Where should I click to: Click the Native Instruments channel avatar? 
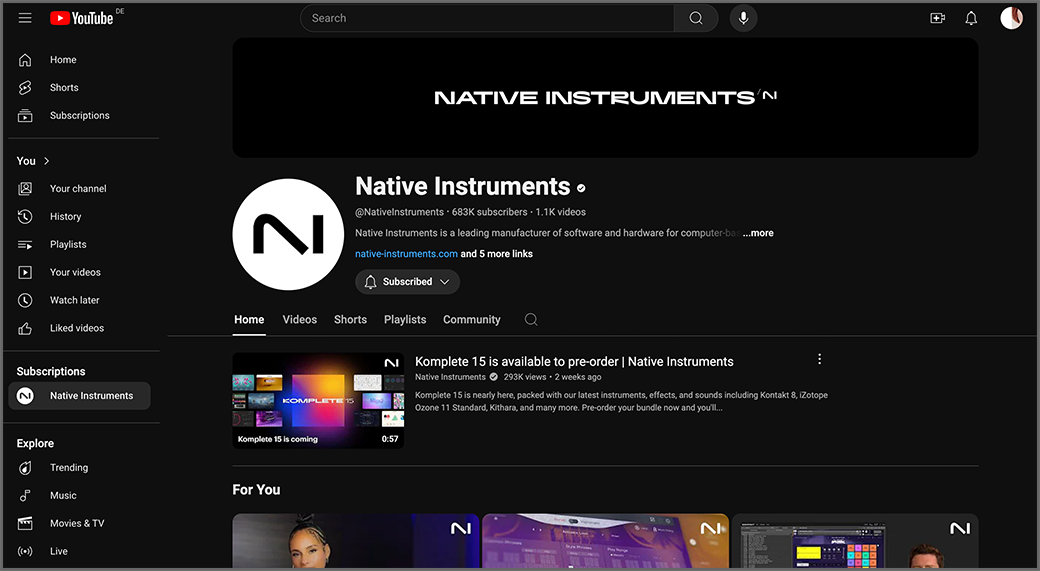(288, 234)
